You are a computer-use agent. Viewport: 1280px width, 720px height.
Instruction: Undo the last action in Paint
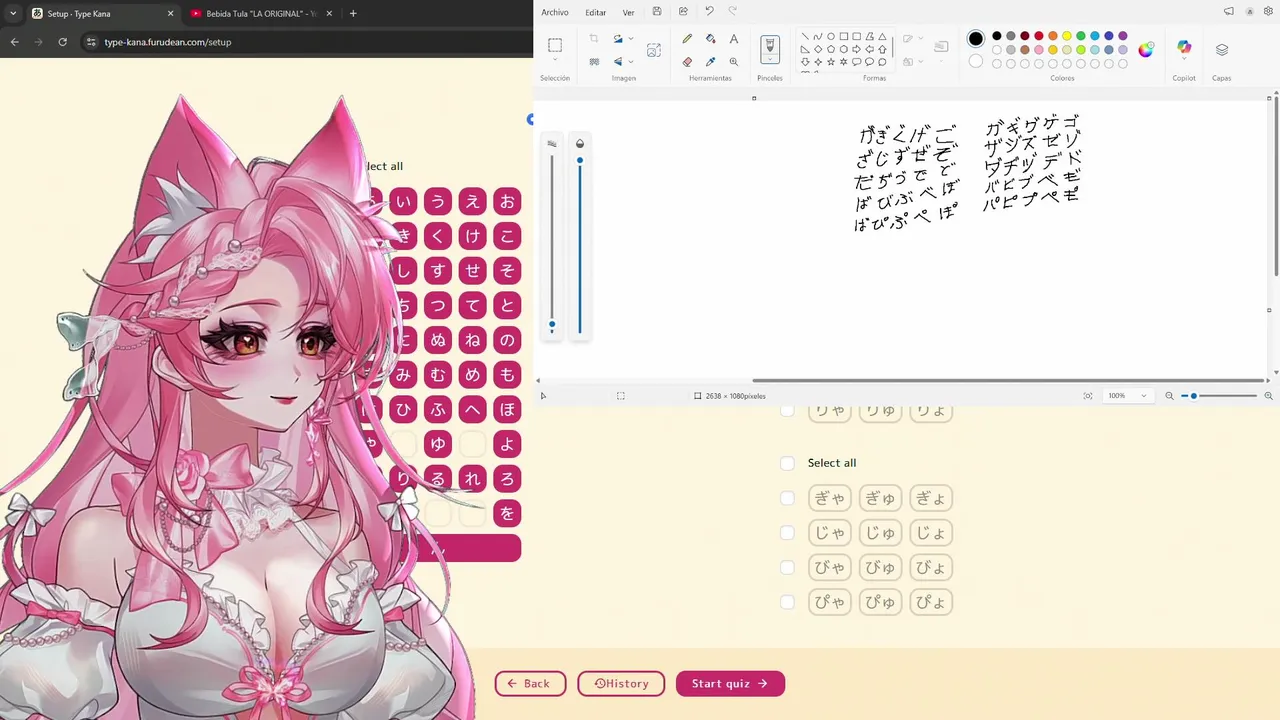tap(709, 12)
